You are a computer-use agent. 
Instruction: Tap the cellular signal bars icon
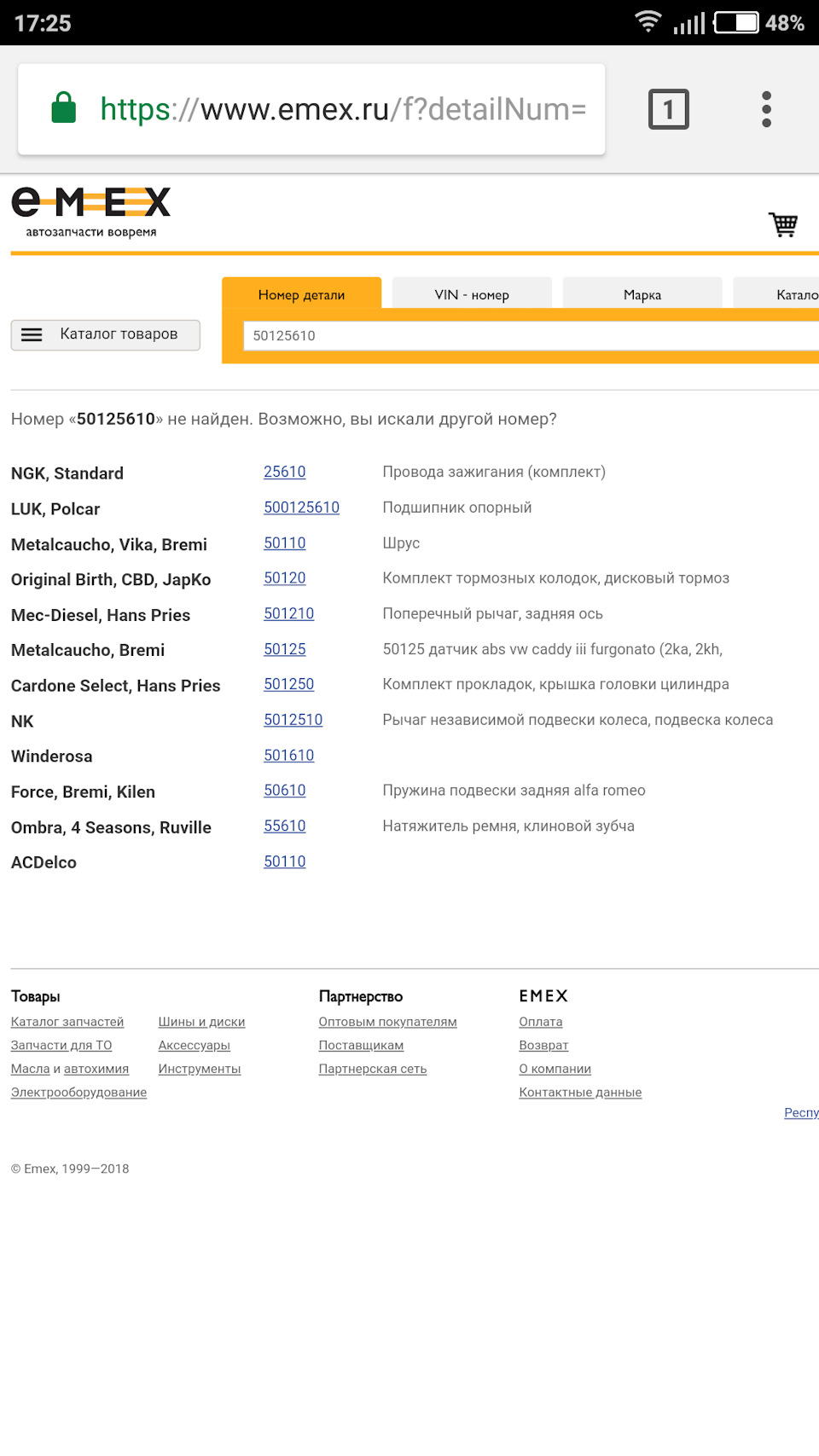tap(689, 23)
